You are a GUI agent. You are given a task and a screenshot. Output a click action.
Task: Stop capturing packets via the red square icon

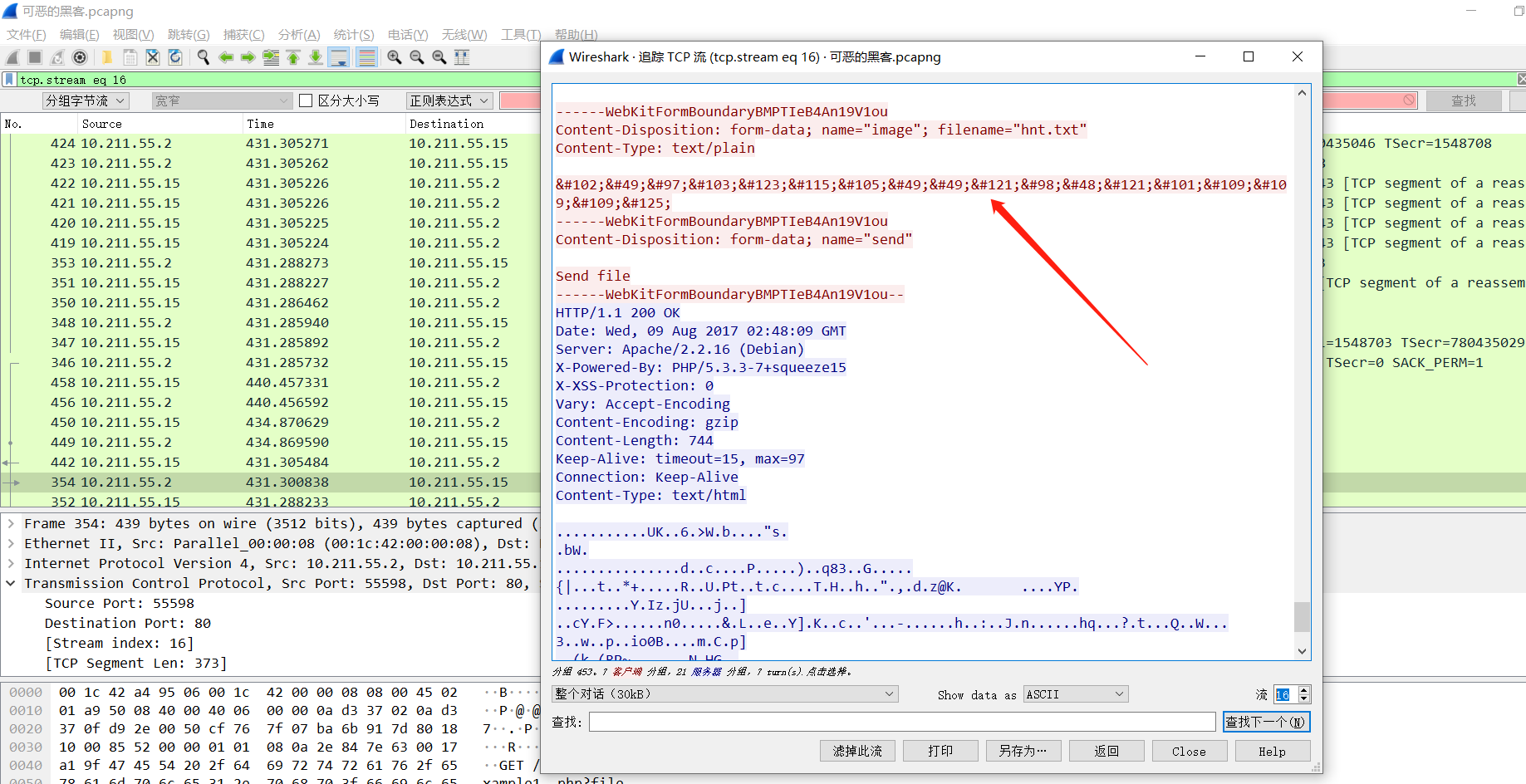pyautogui.click(x=33, y=56)
